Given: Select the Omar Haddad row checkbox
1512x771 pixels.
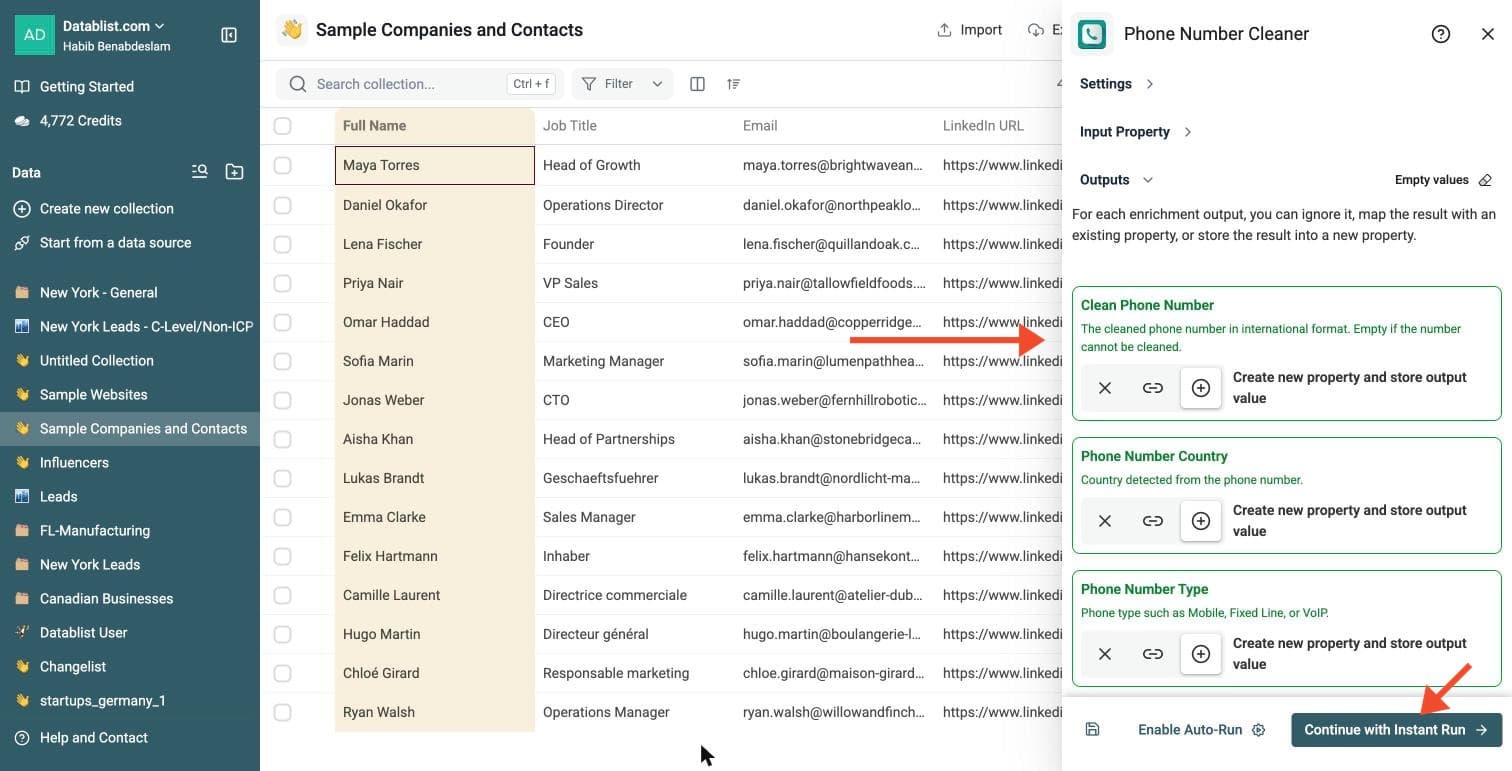Looking at the screenshot, I should pyautogui.click(x=283, y=322).
